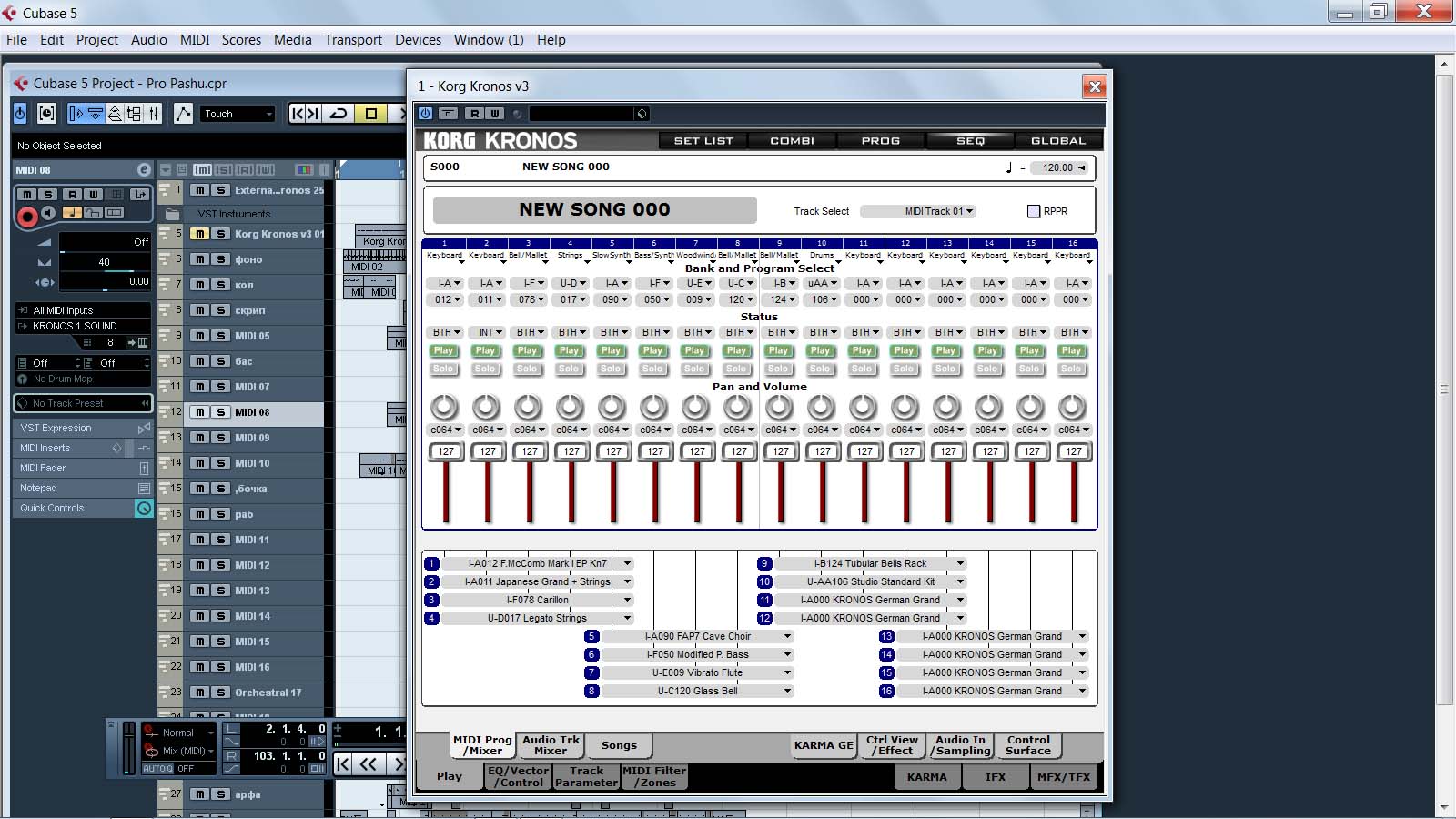Click the red Record Enable button in the inspector
The width and height of the screenshot is (1456, 819).
(x=27, y=216)
